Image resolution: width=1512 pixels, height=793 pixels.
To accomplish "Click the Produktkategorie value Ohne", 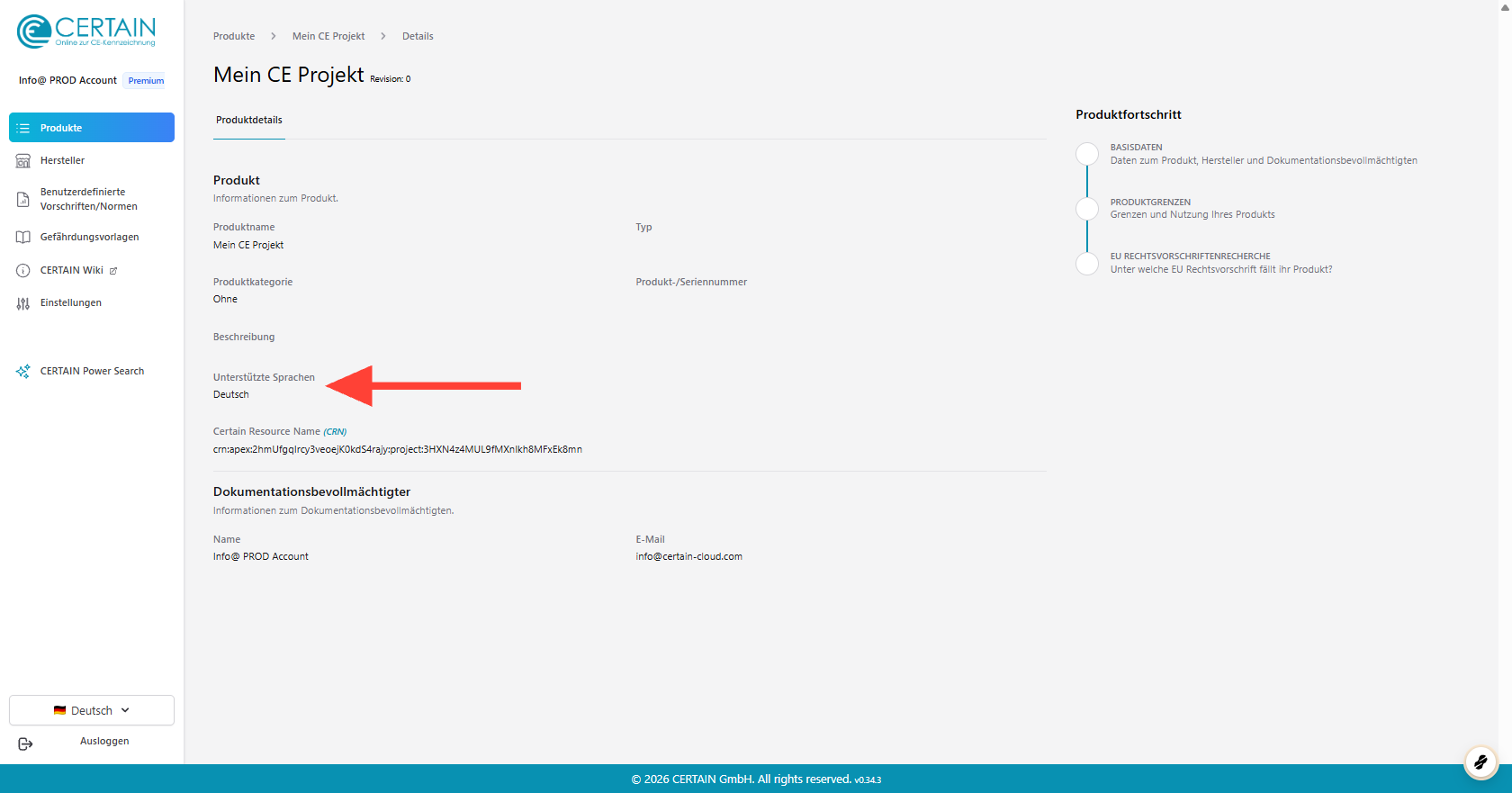I will click(226, 300).
